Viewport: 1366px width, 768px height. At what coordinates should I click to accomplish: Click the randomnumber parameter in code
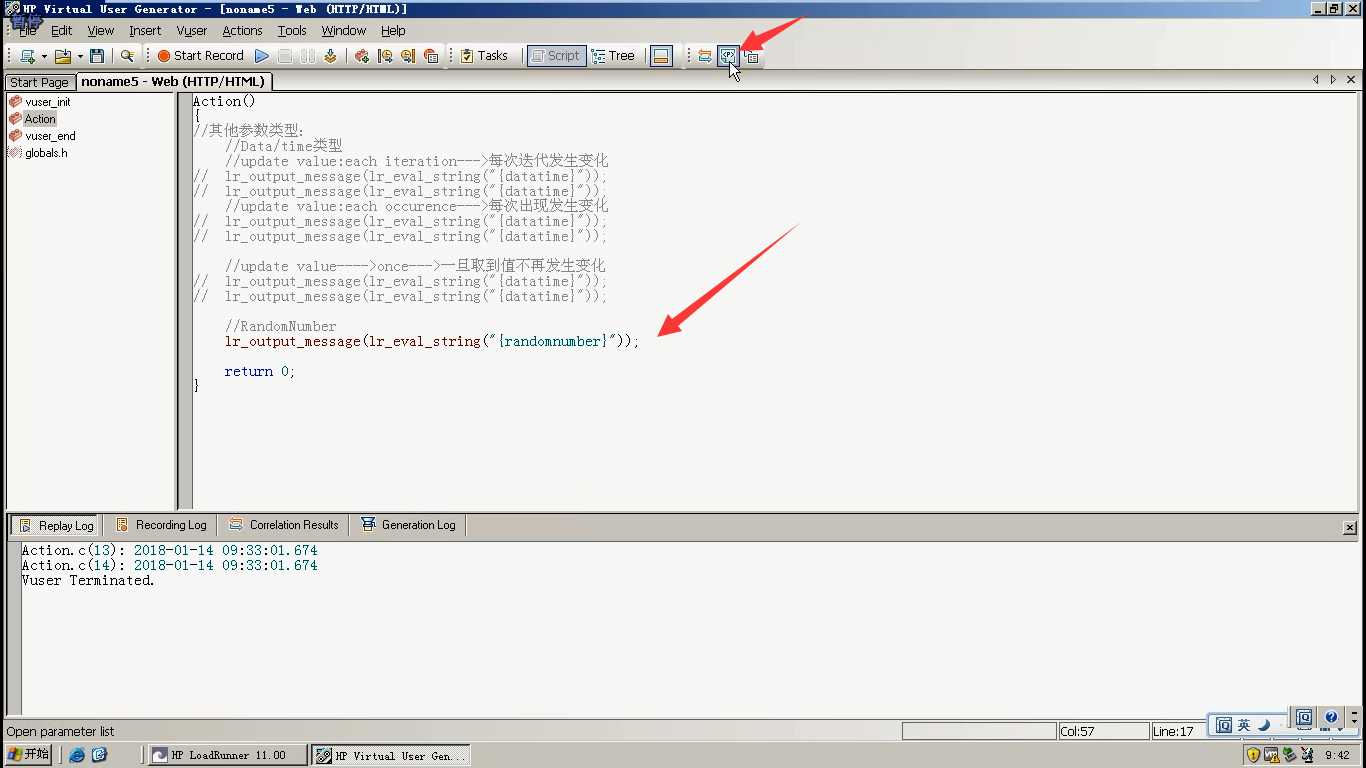click(552, 342)
